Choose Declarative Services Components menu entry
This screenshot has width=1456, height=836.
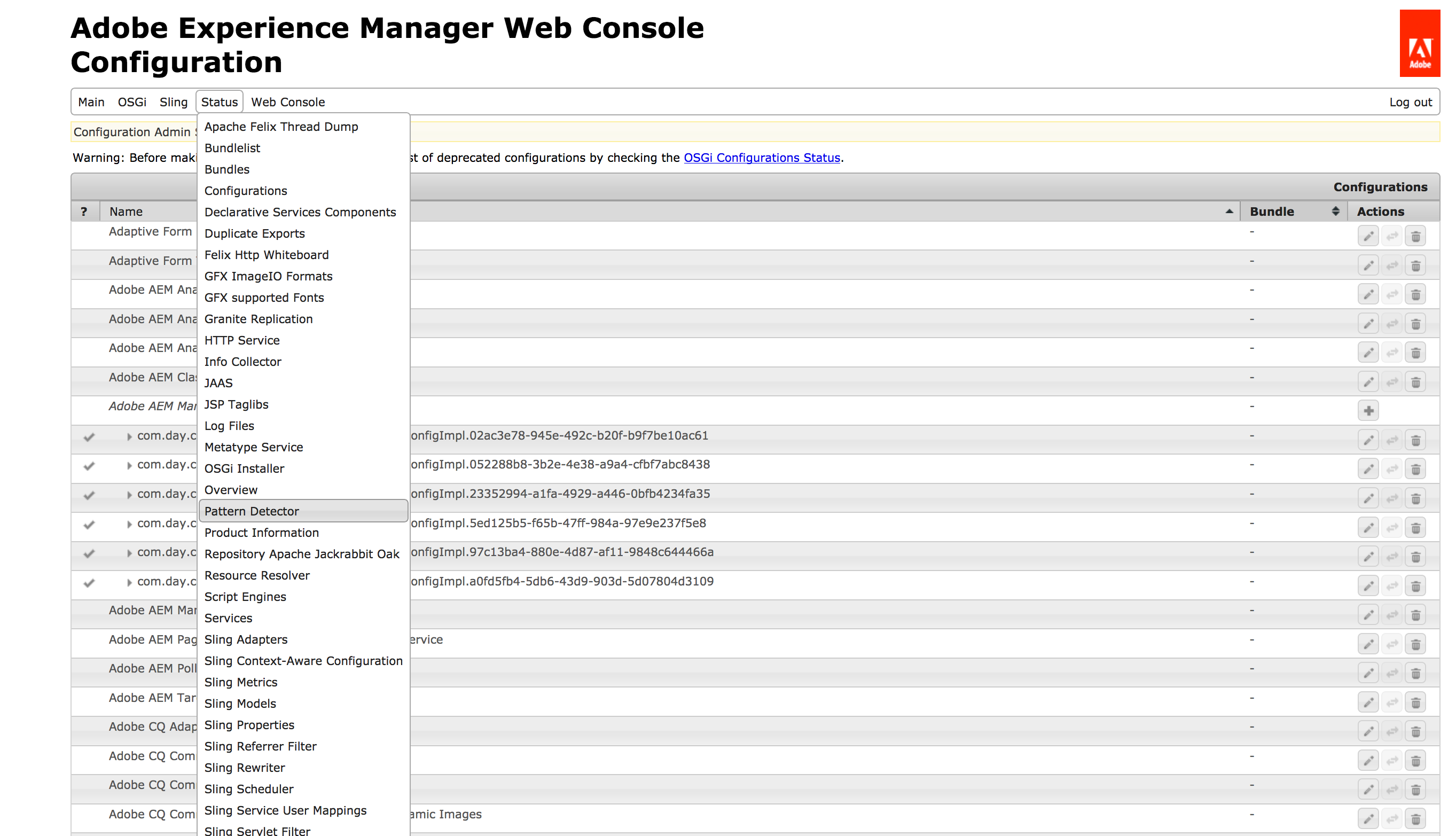tap(300, 212)
